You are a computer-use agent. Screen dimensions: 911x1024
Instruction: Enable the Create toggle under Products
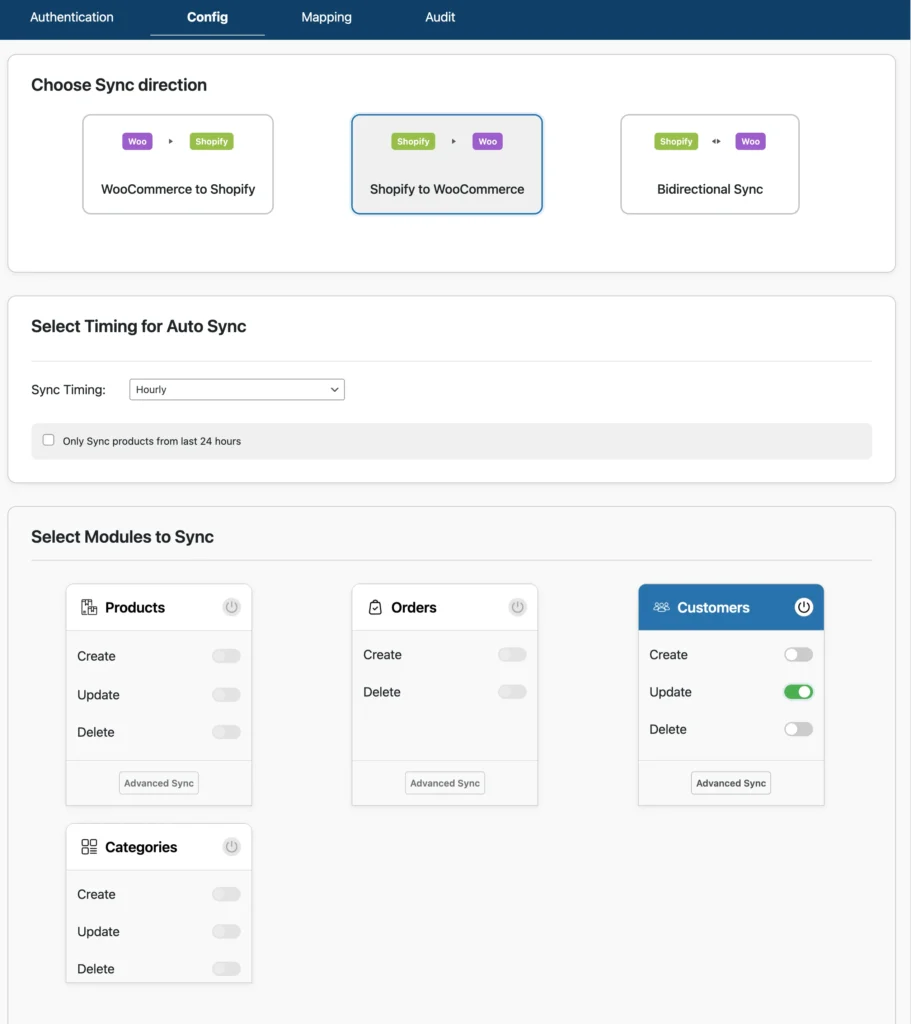pyautogui.click(x=225, y=656)
